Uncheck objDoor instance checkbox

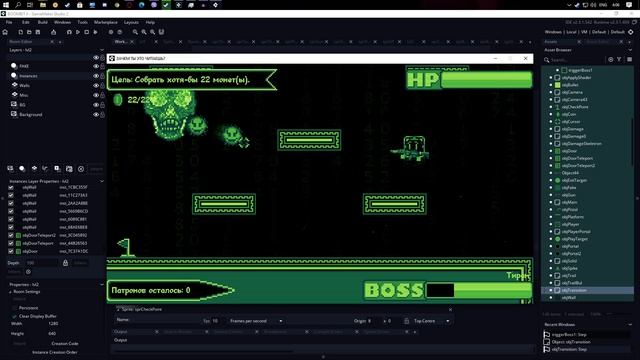click(x=11, y=251)
